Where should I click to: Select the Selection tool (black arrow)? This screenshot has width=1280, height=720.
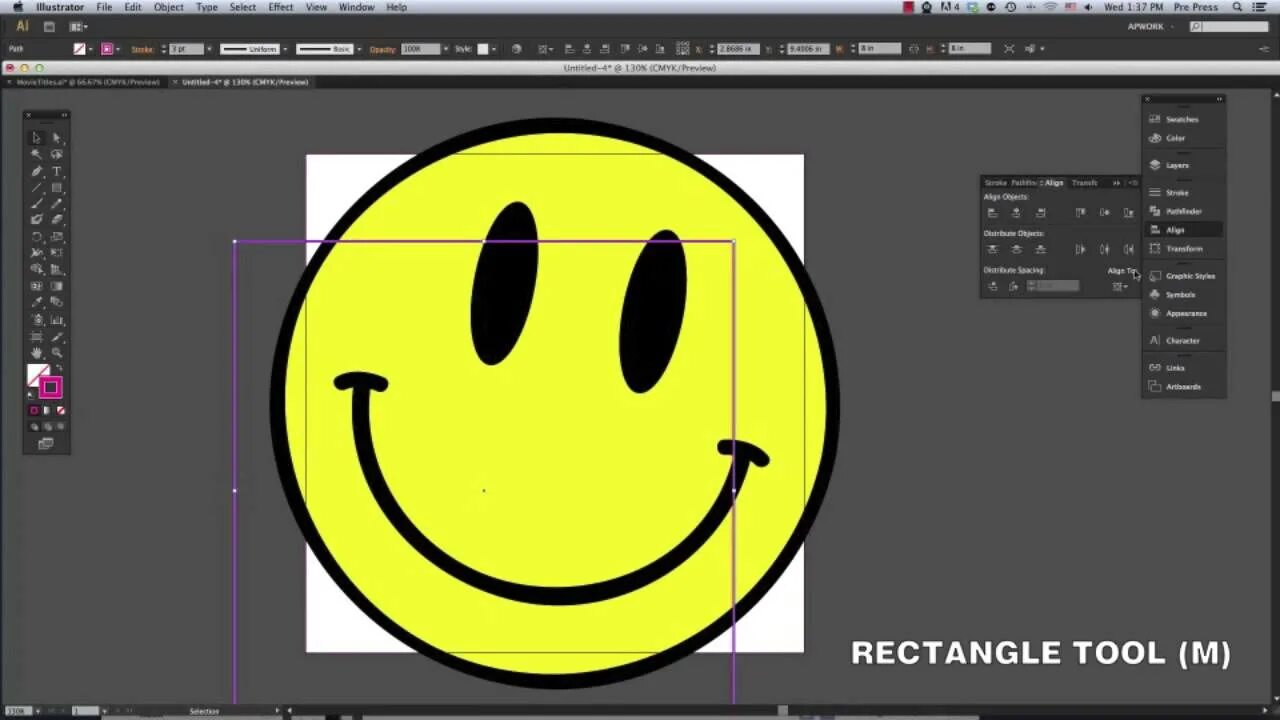[37, 138]
